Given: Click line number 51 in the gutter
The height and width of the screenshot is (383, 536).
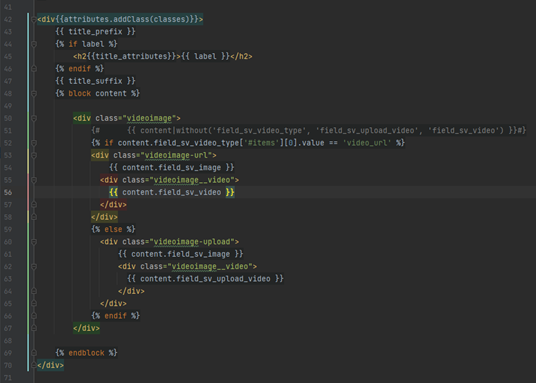Looking at the screenshot, I should click(8, 131).
